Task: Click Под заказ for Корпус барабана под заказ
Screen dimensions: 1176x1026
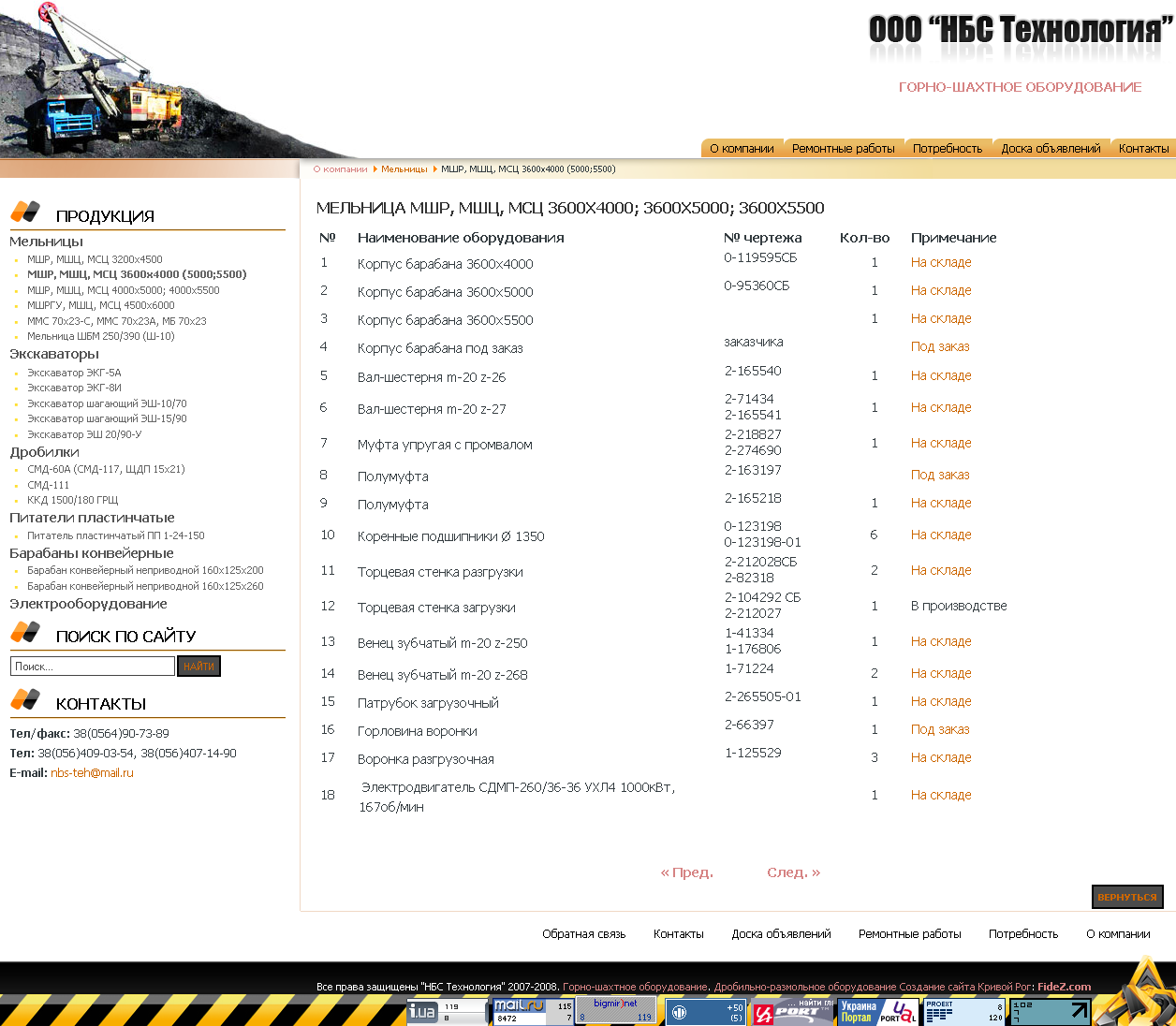Action: [x=940, y=347]
